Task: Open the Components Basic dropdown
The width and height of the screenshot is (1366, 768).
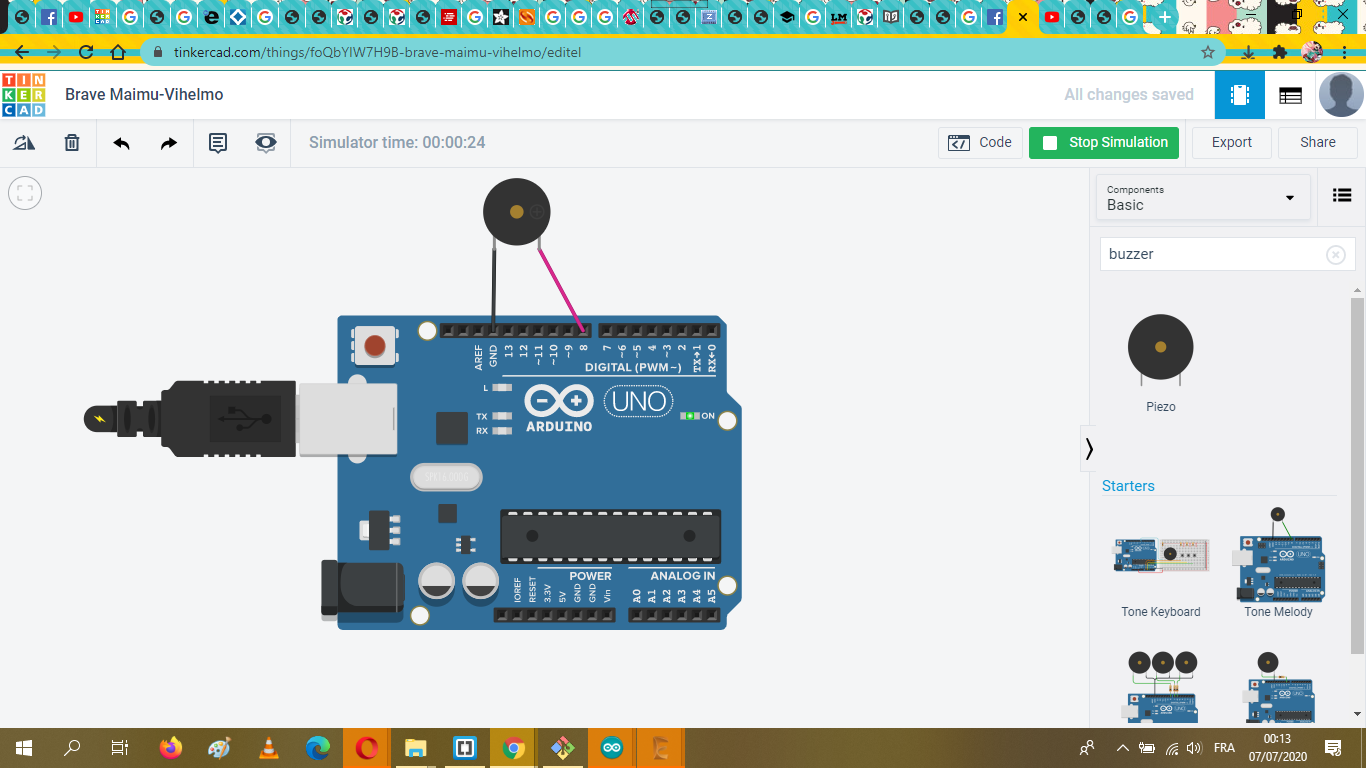Action: click(1203, 197)
